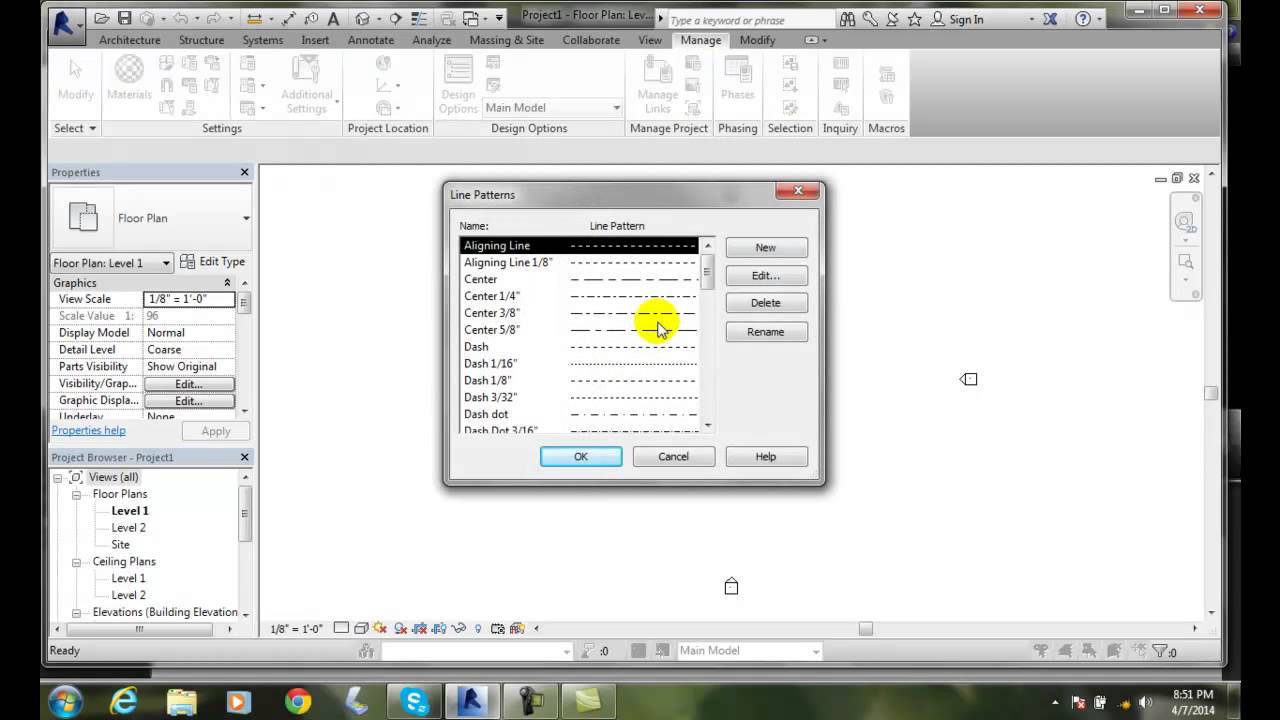
Task: Click Delete in Line Patterns dialog
Action: pyautogui.click(x=766, y=303)
